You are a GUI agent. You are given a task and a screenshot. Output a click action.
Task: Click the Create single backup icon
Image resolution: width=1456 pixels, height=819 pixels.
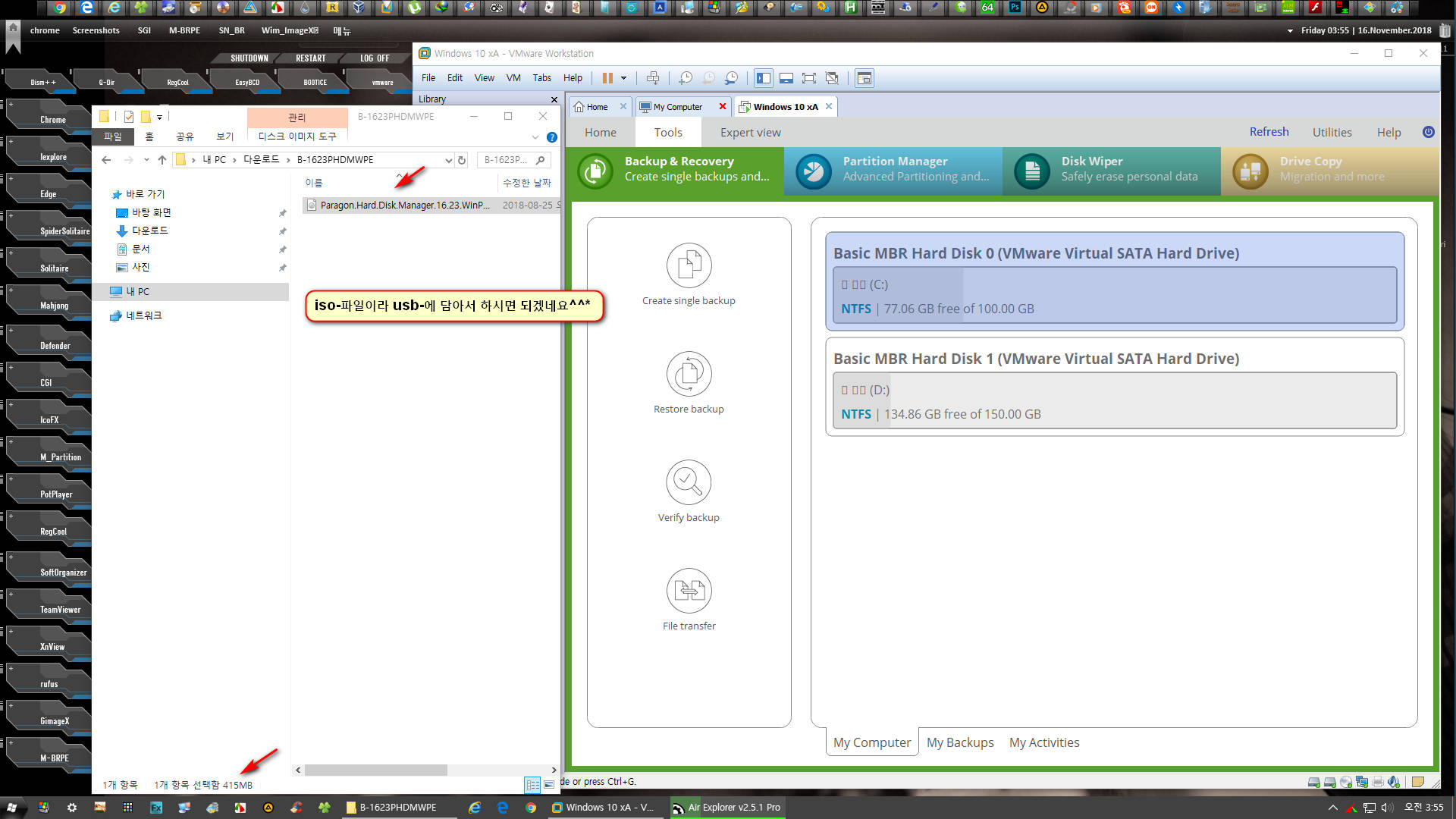coord(689,265)
